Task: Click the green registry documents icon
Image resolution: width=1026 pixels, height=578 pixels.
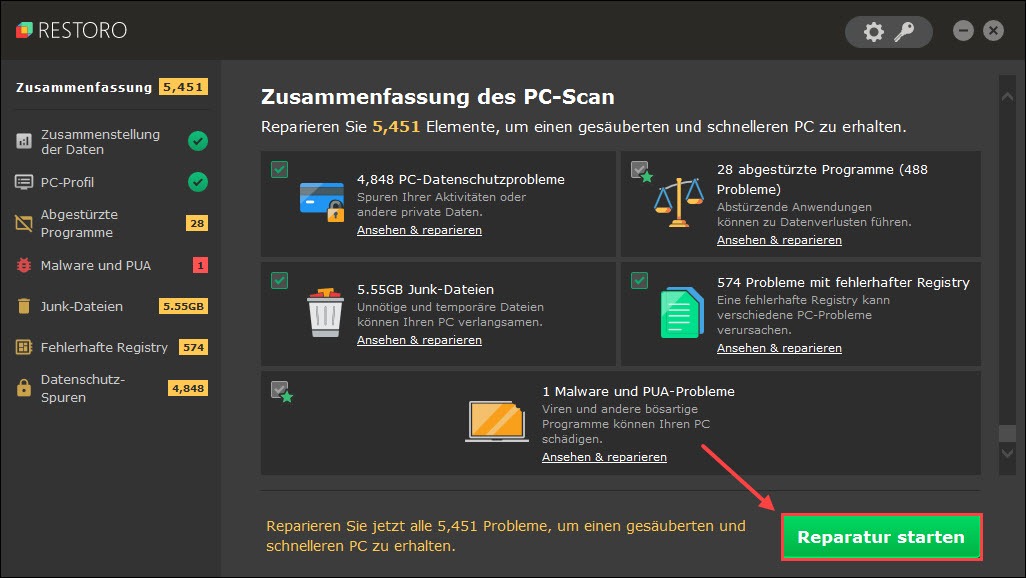Action: coord(682,313)
